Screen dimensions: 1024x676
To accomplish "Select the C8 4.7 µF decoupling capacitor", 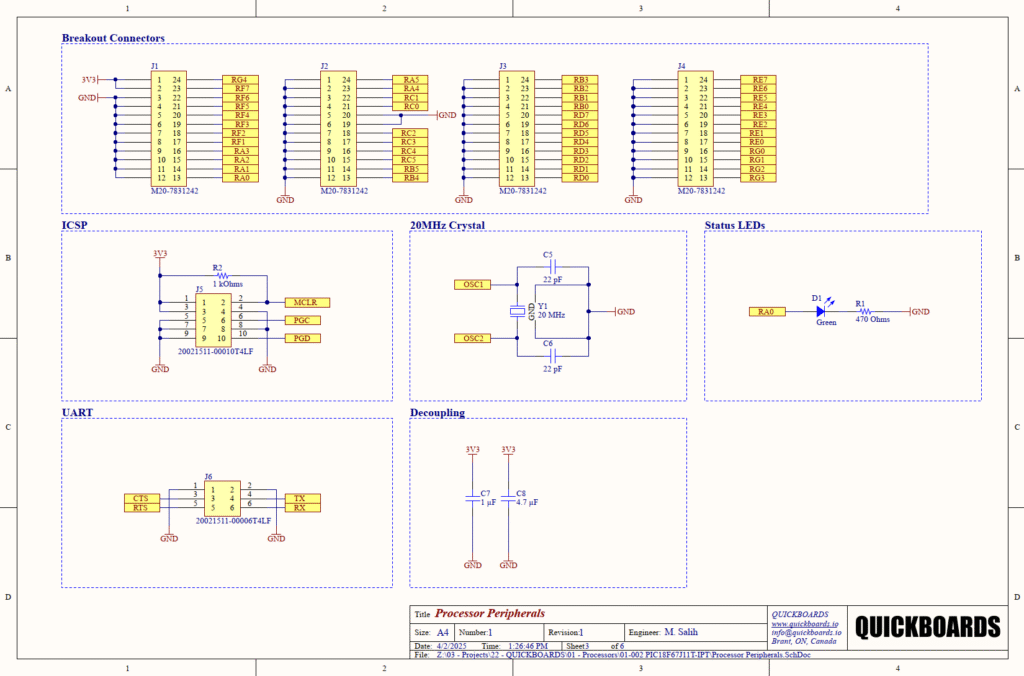I will 508,497.
